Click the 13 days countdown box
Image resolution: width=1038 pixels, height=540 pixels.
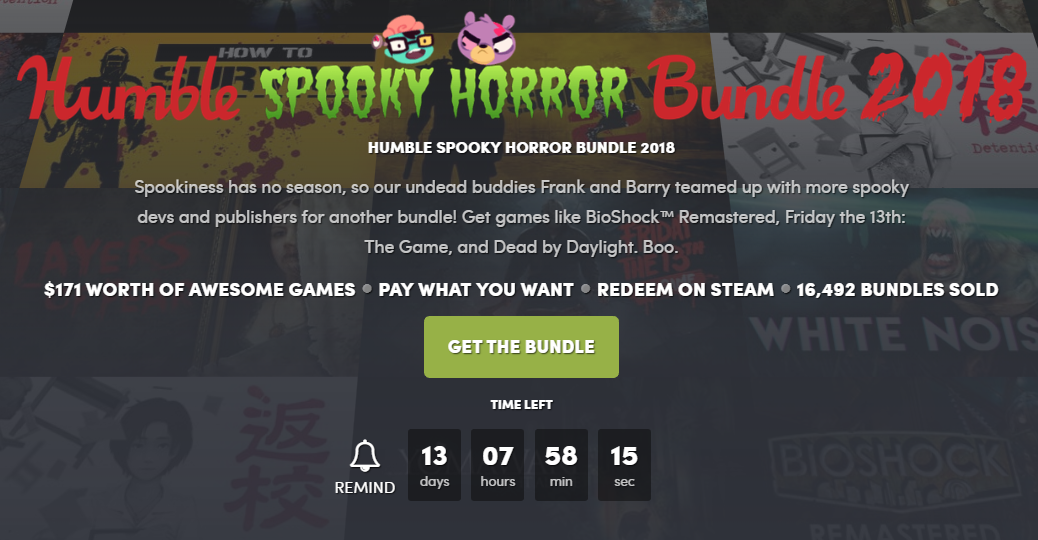[x=434, y=465]
